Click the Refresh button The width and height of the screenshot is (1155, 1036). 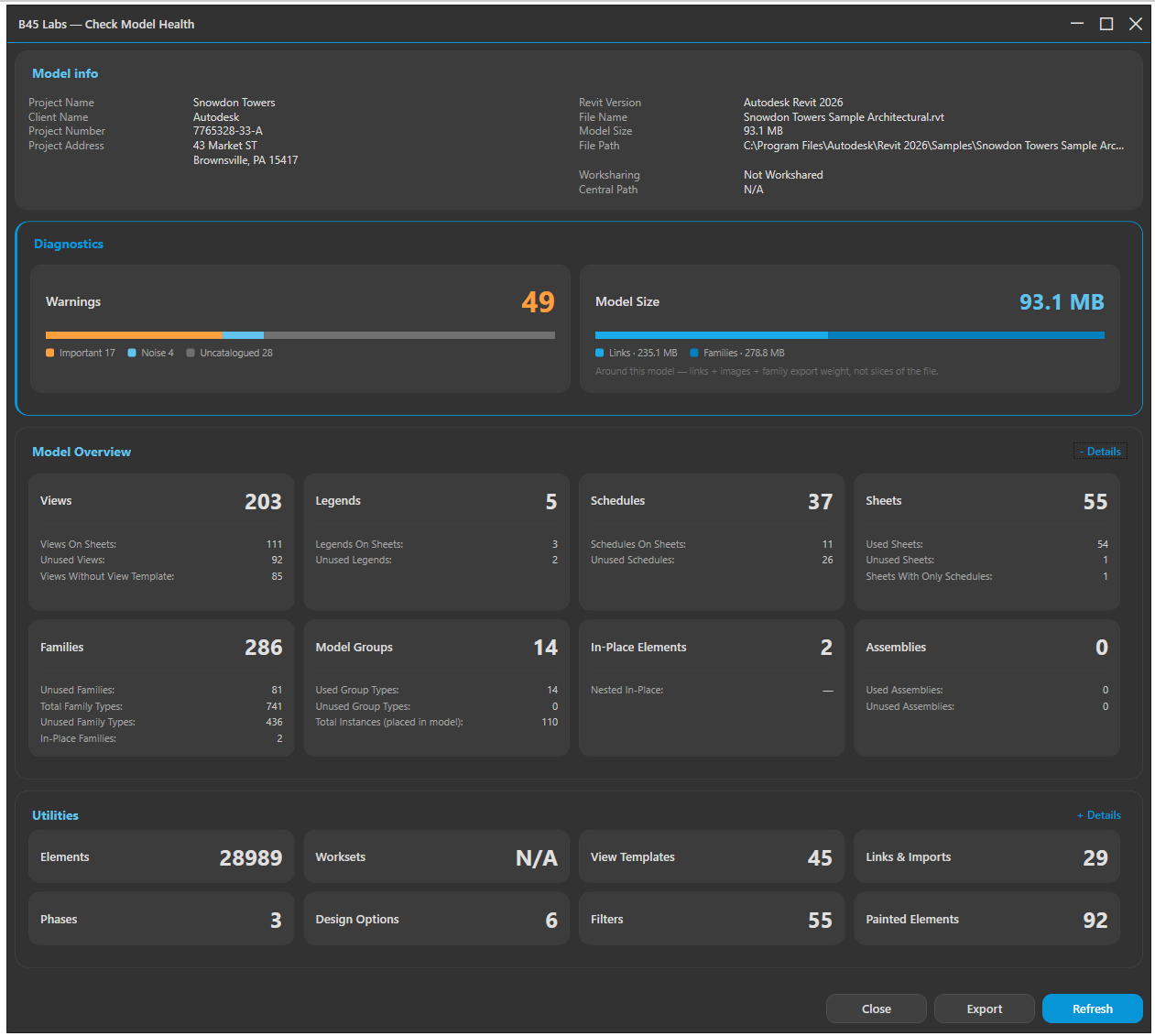tap(1092, 1009)
